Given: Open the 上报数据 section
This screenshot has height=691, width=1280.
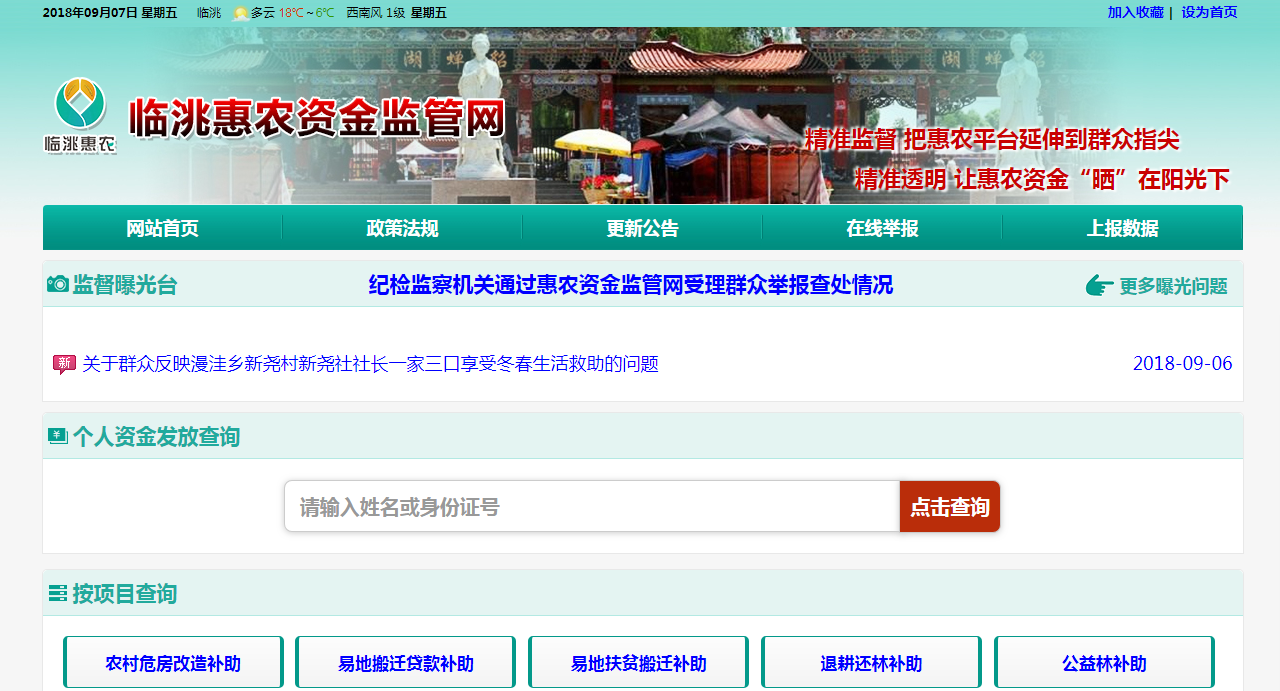Looking at the screenshot, I should coord(1122,227).
